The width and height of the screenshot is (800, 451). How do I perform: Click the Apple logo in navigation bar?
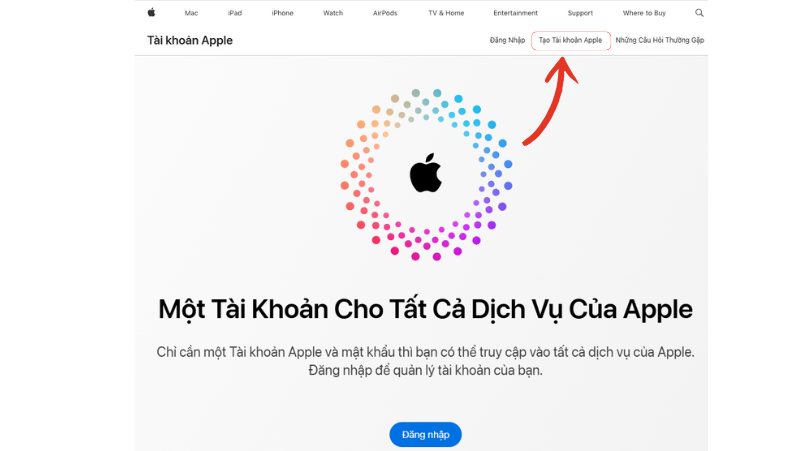point(152,13)
